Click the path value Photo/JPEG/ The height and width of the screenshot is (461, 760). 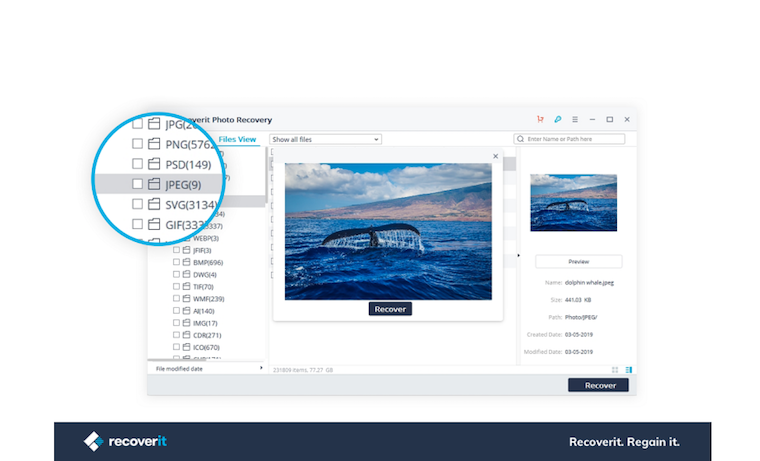[581, 318]
